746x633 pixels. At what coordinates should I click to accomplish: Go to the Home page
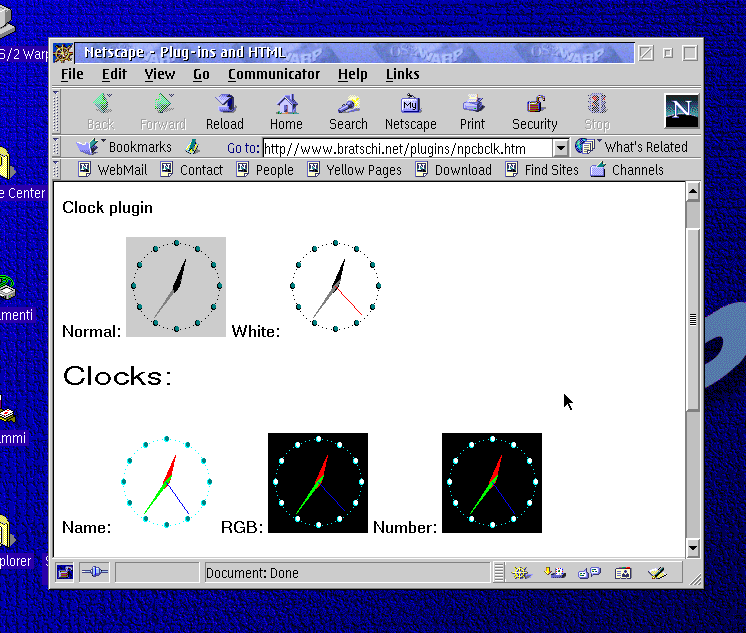[x=286, y=111]
